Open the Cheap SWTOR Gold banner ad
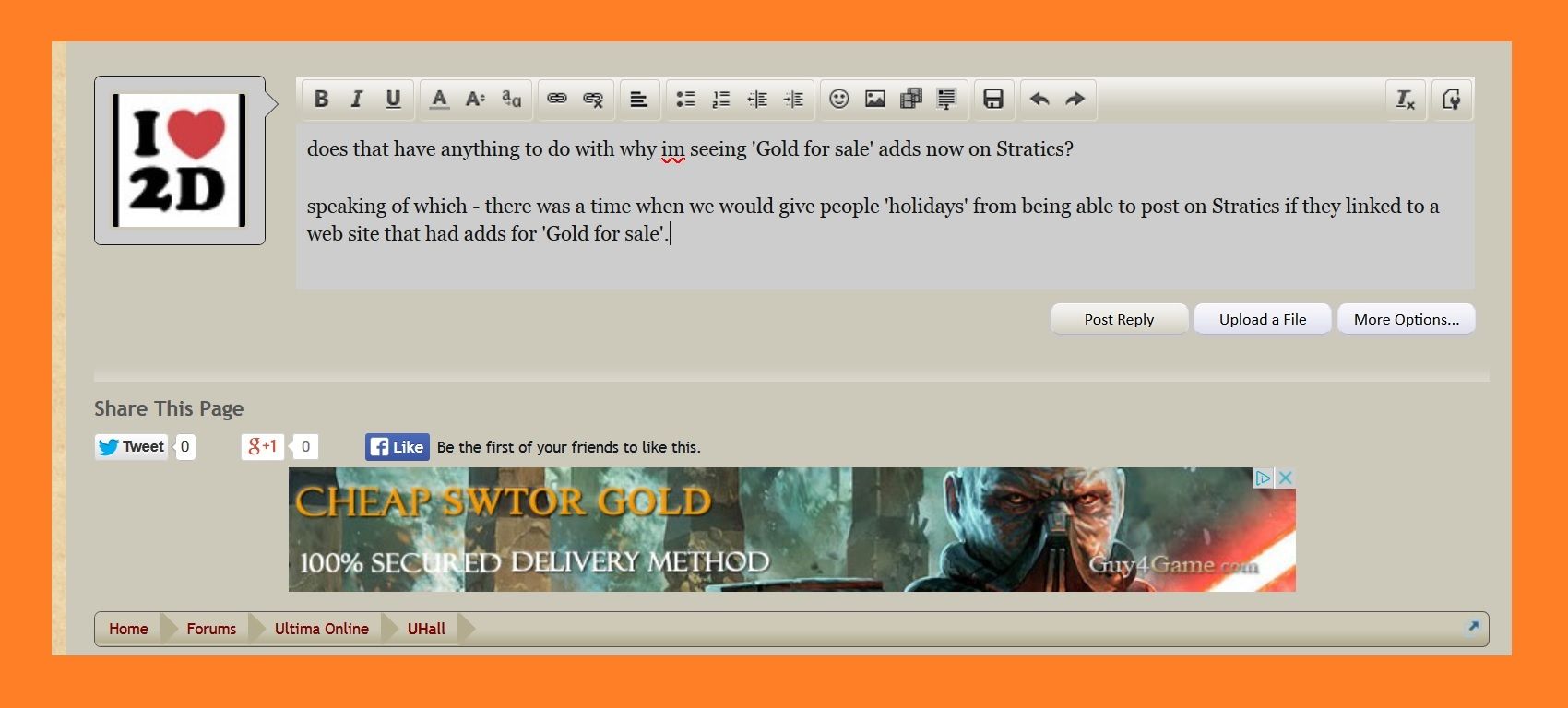 coord(791,529)
